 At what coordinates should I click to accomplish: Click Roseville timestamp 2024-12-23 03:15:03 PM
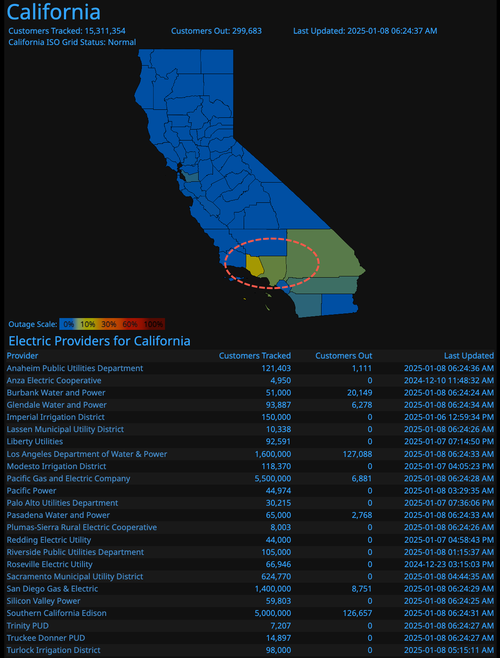coord(449,564)
